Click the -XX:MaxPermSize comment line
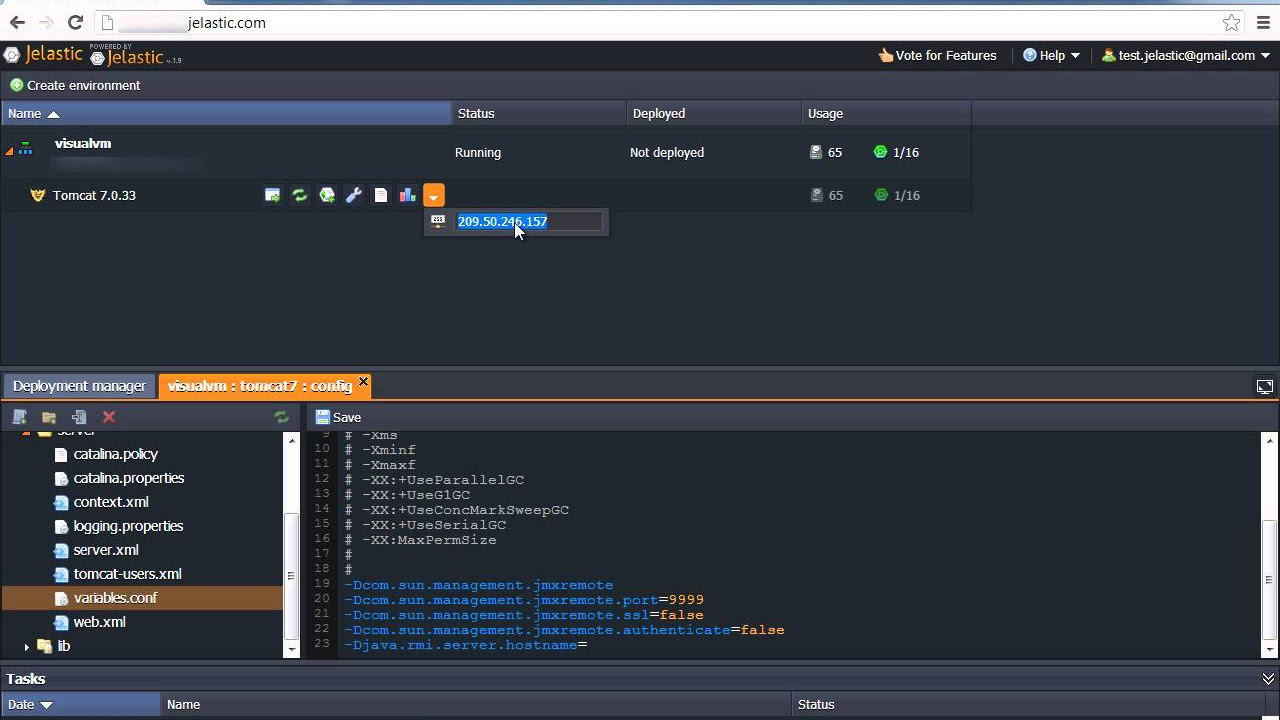This screenshot has width=1280, height=720. point(420,540)
